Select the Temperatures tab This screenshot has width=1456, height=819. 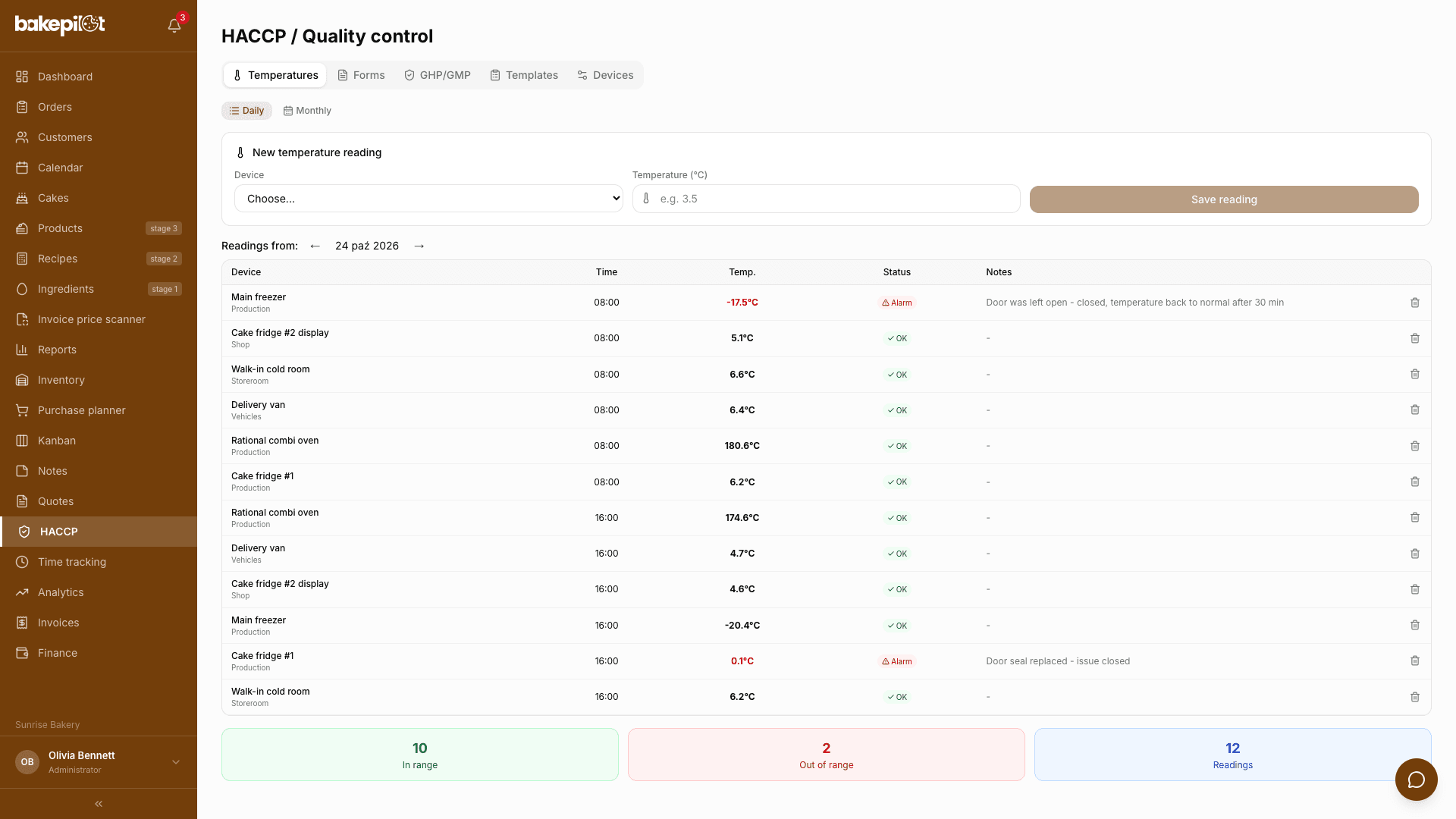275,75
